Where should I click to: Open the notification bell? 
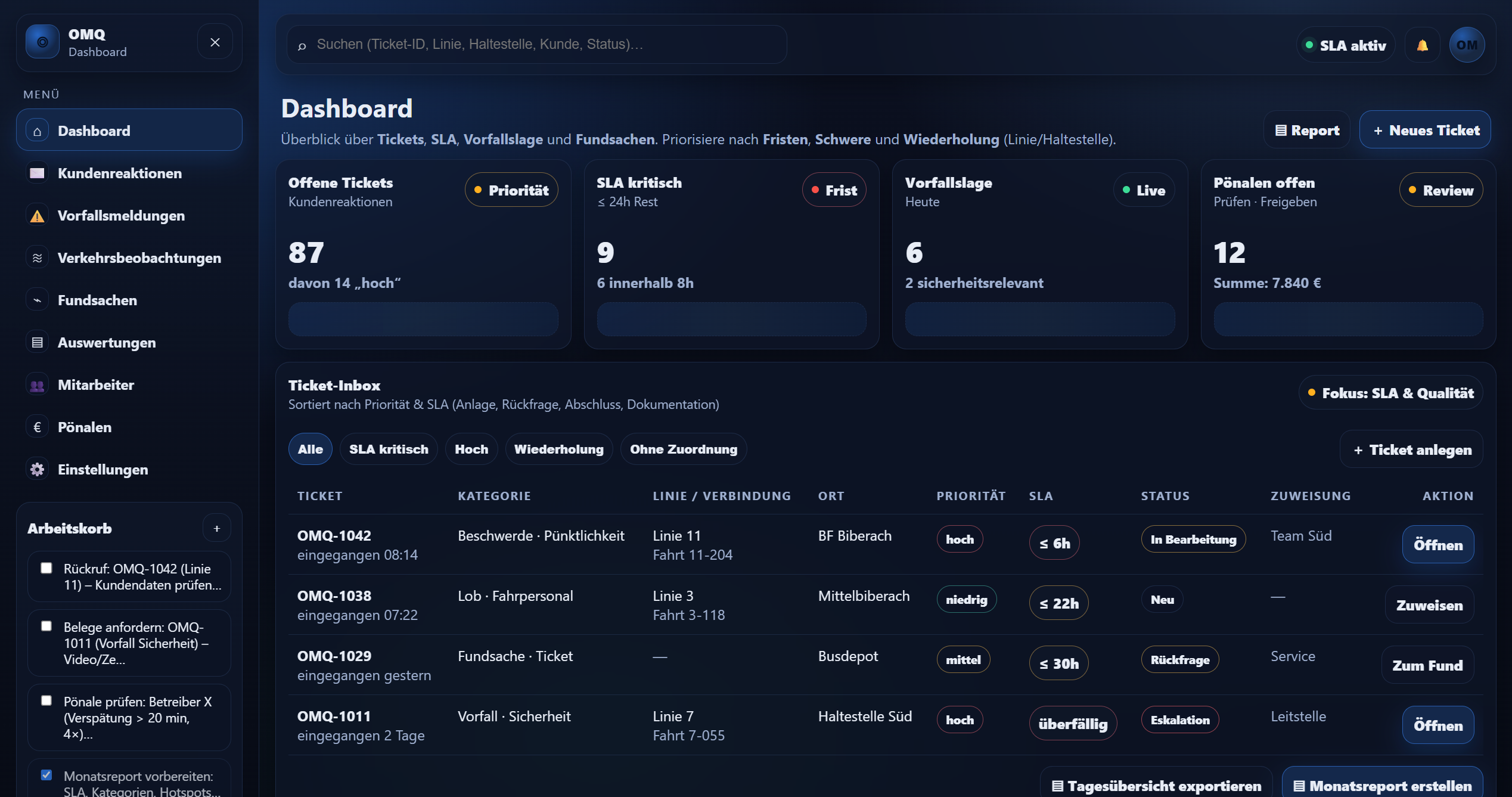pos(1423,44)
